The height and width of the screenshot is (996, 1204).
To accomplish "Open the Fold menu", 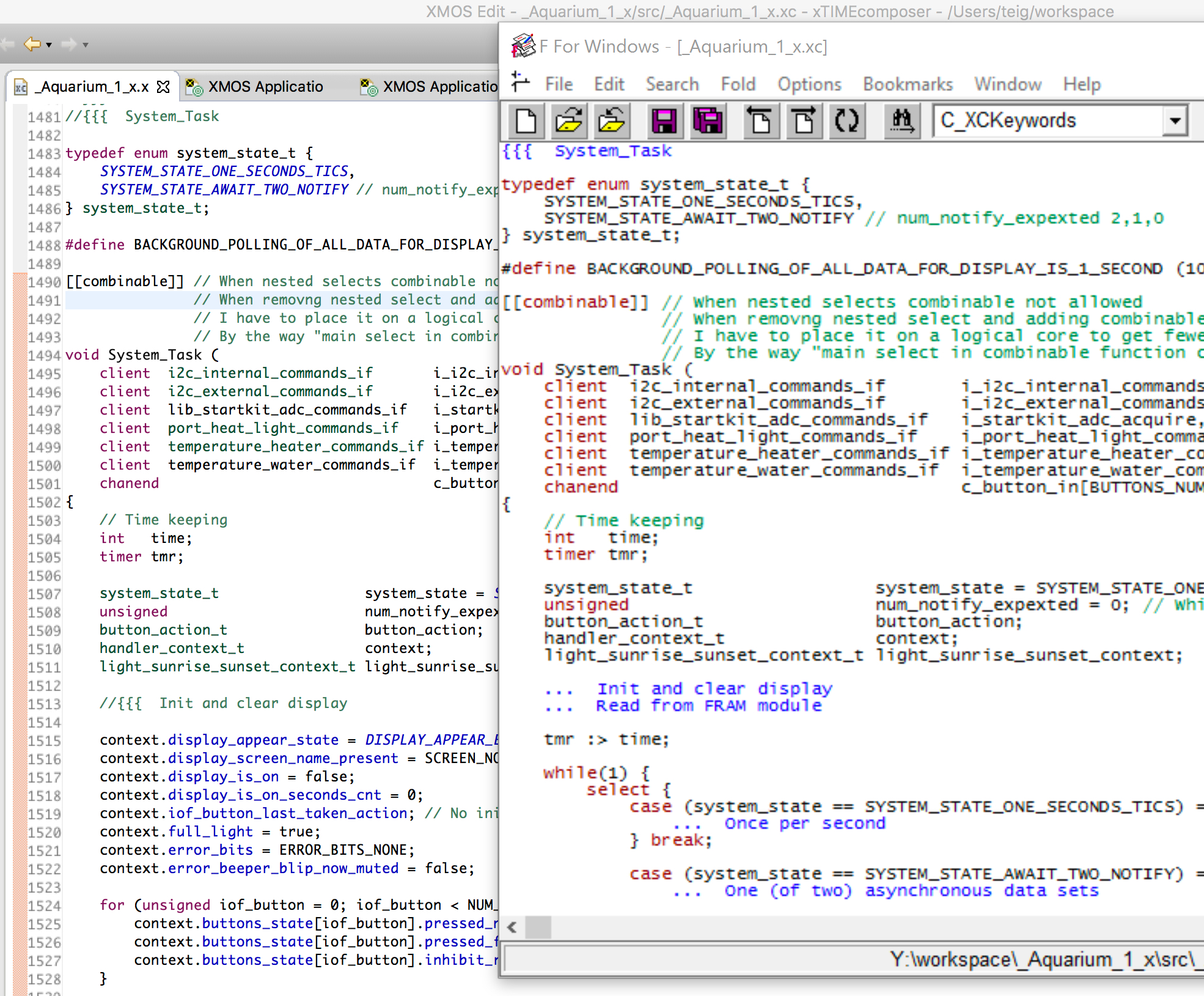I will tap(738, 84).
